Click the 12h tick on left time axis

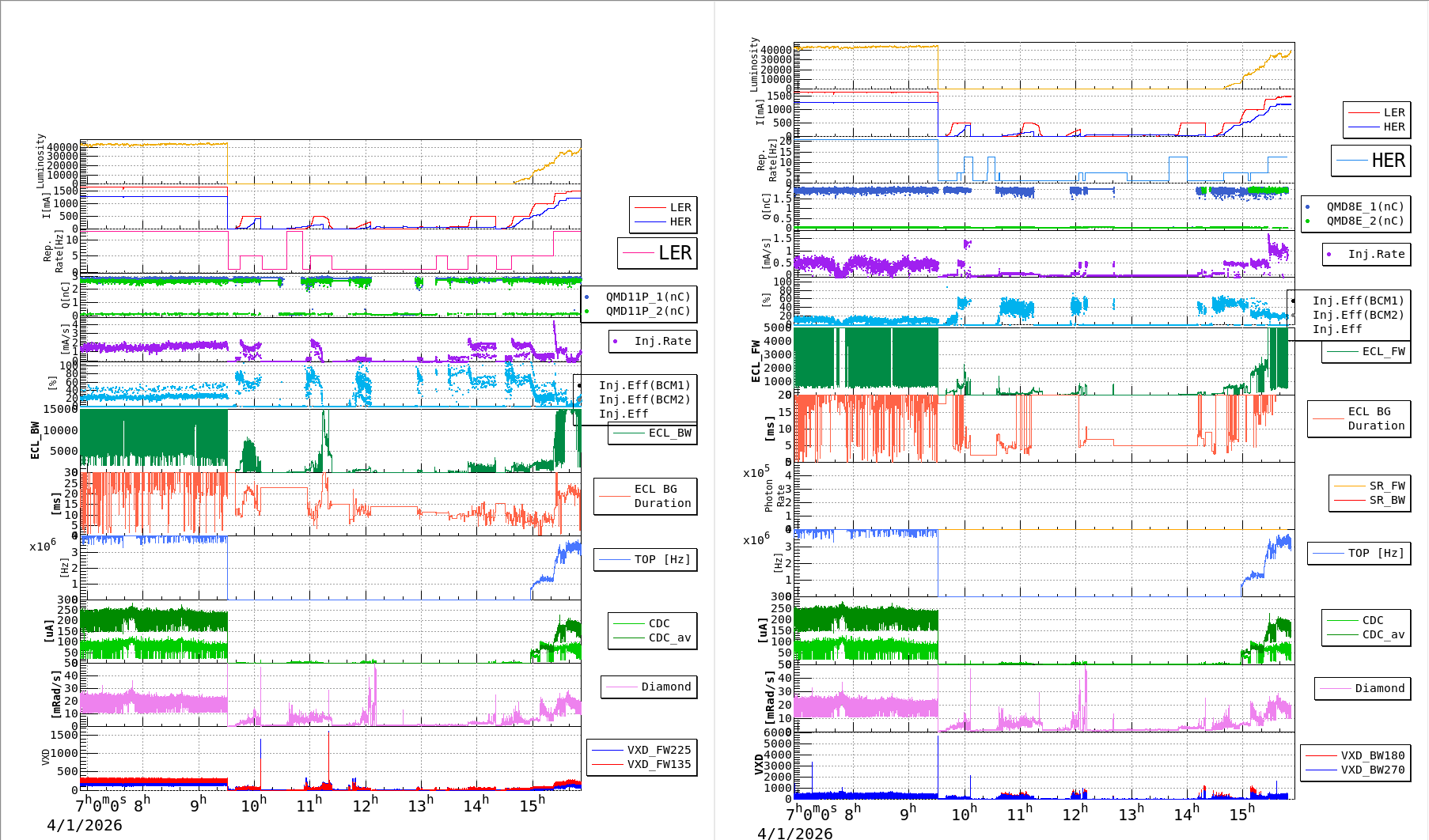365,805
